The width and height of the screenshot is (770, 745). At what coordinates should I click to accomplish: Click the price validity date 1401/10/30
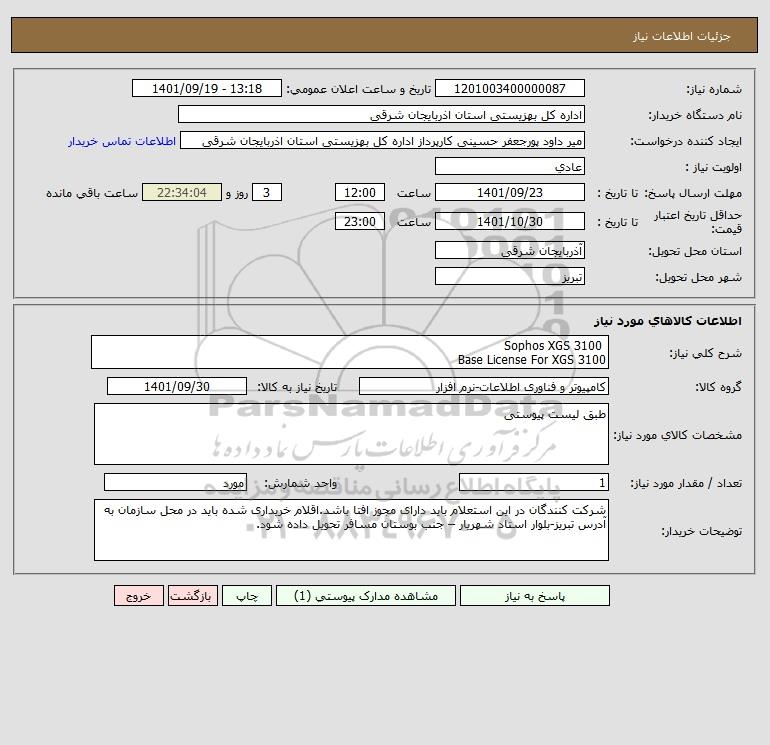point(510,221)
